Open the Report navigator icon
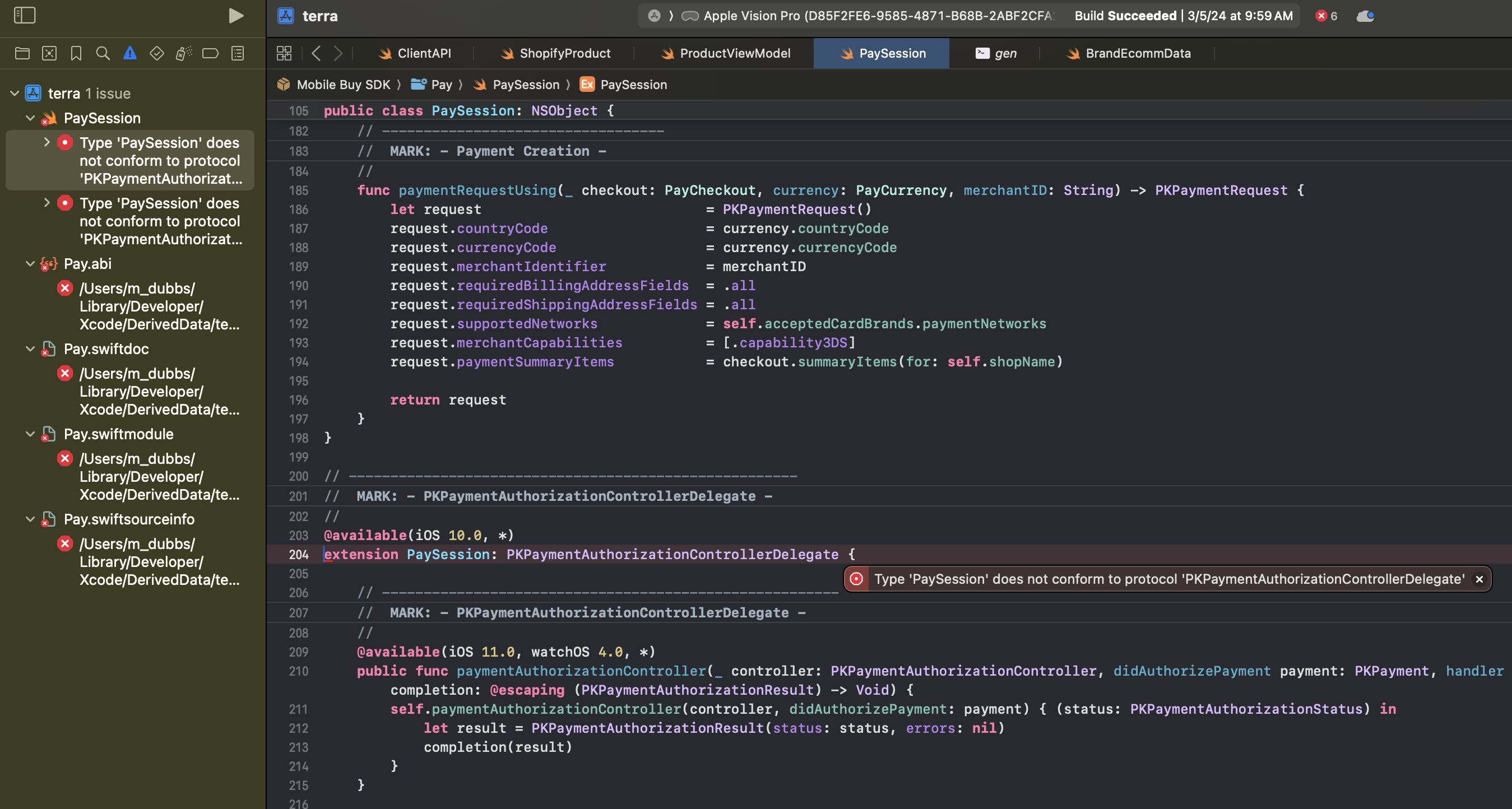The height and width of the screenshot is (809, 1512). (238, 53)
